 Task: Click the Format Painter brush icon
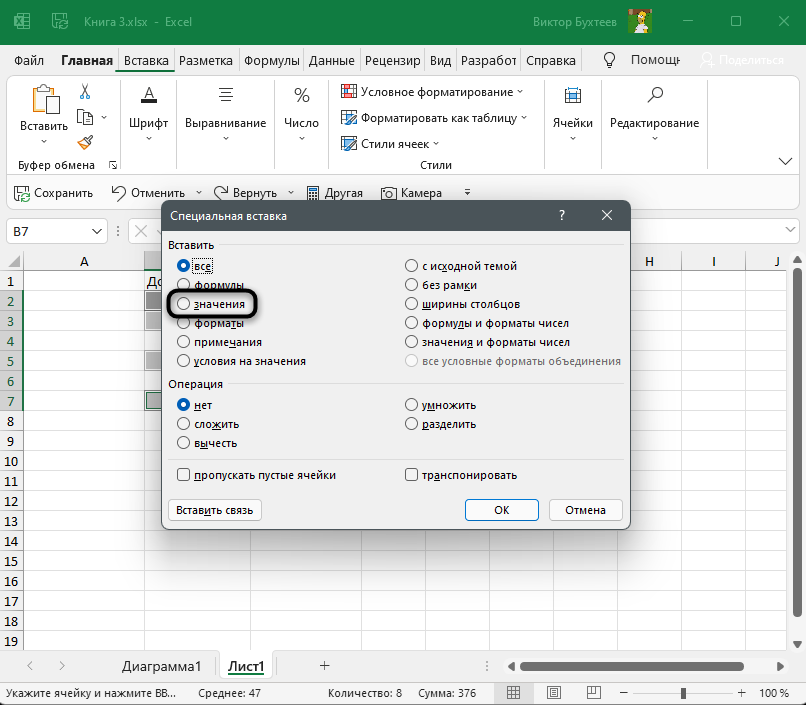[85, 142]
